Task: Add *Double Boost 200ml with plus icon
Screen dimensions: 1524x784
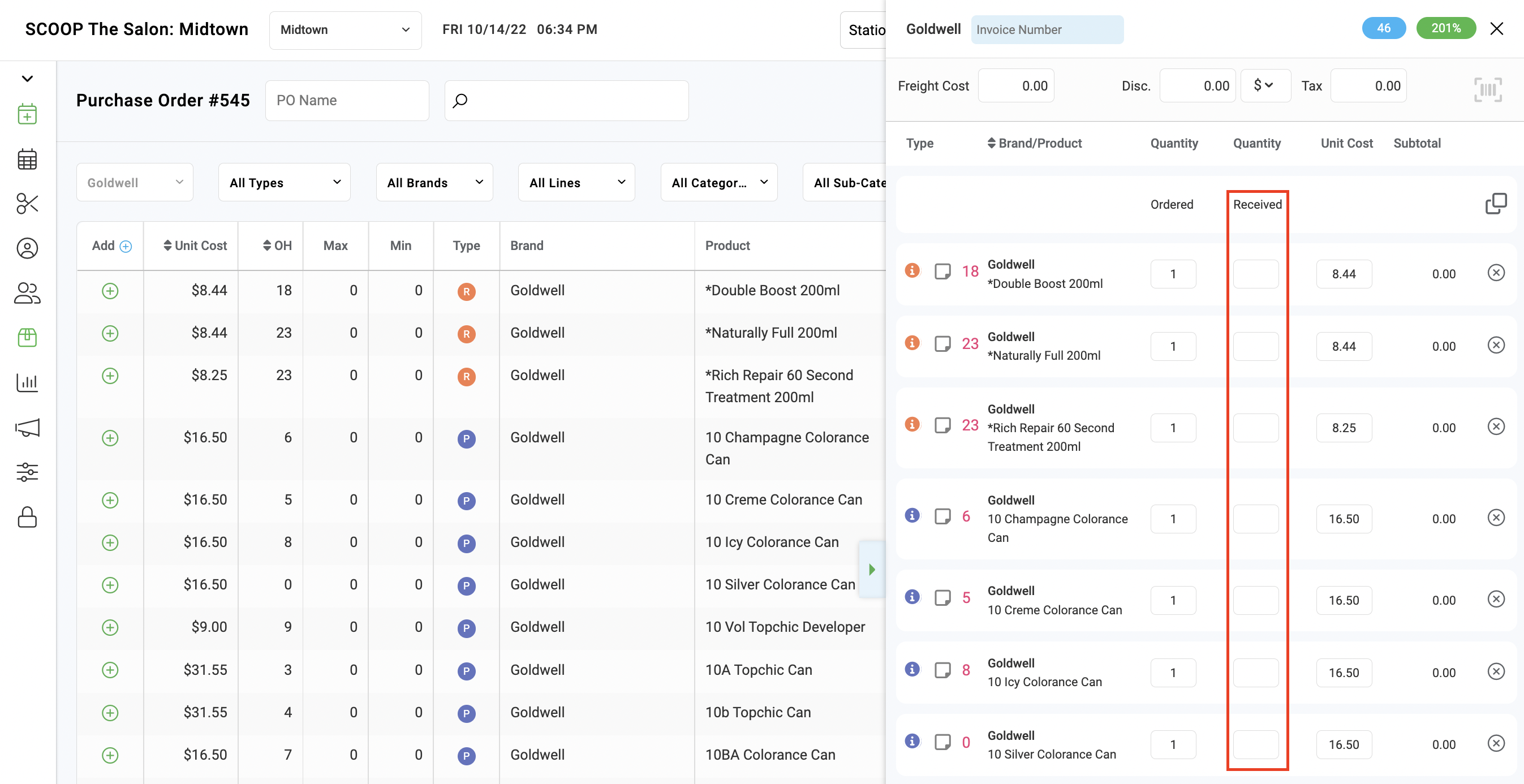Action: click(x=110, y=291)
